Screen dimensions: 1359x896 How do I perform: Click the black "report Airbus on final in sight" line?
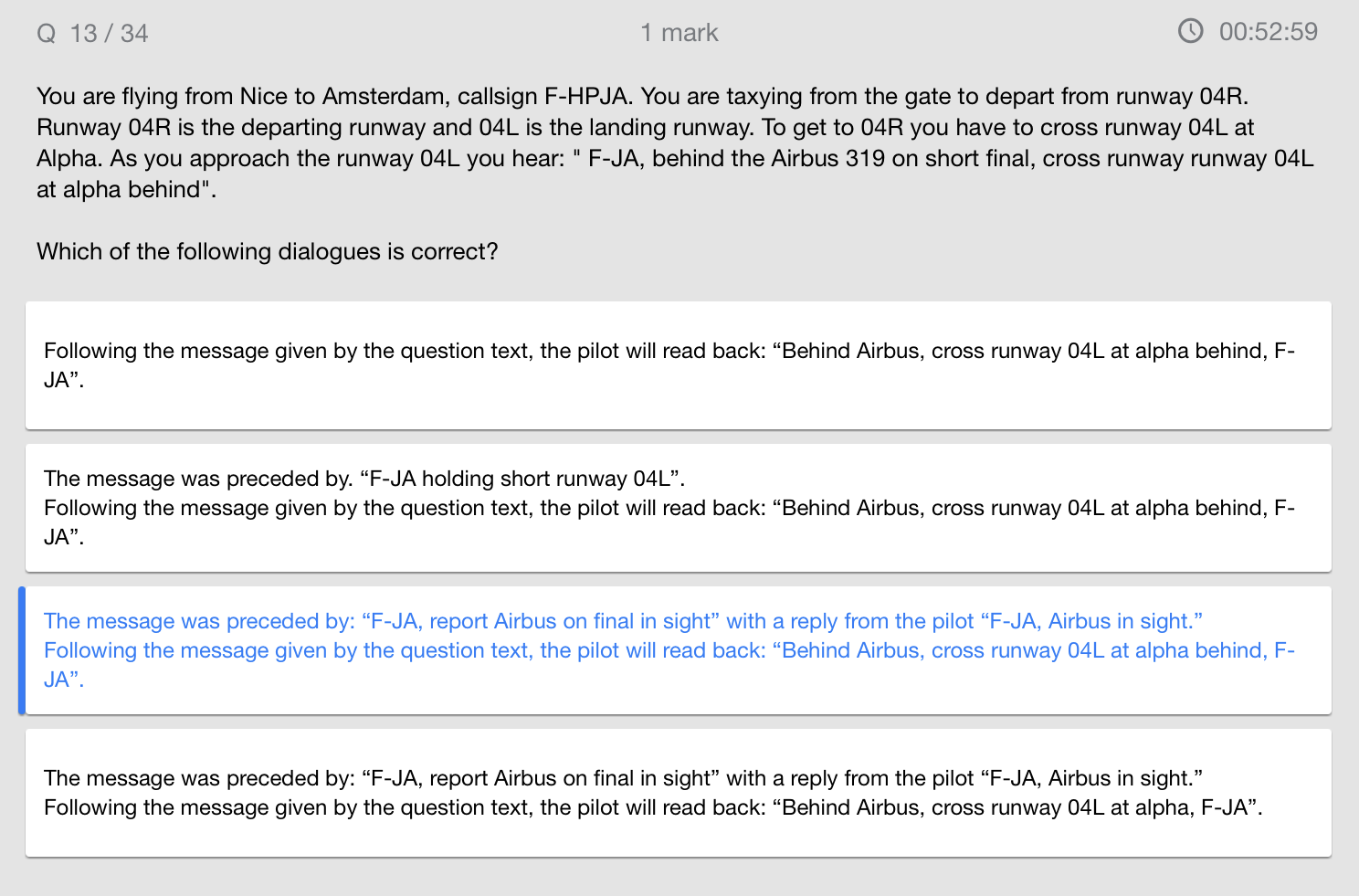coord(623,778)
